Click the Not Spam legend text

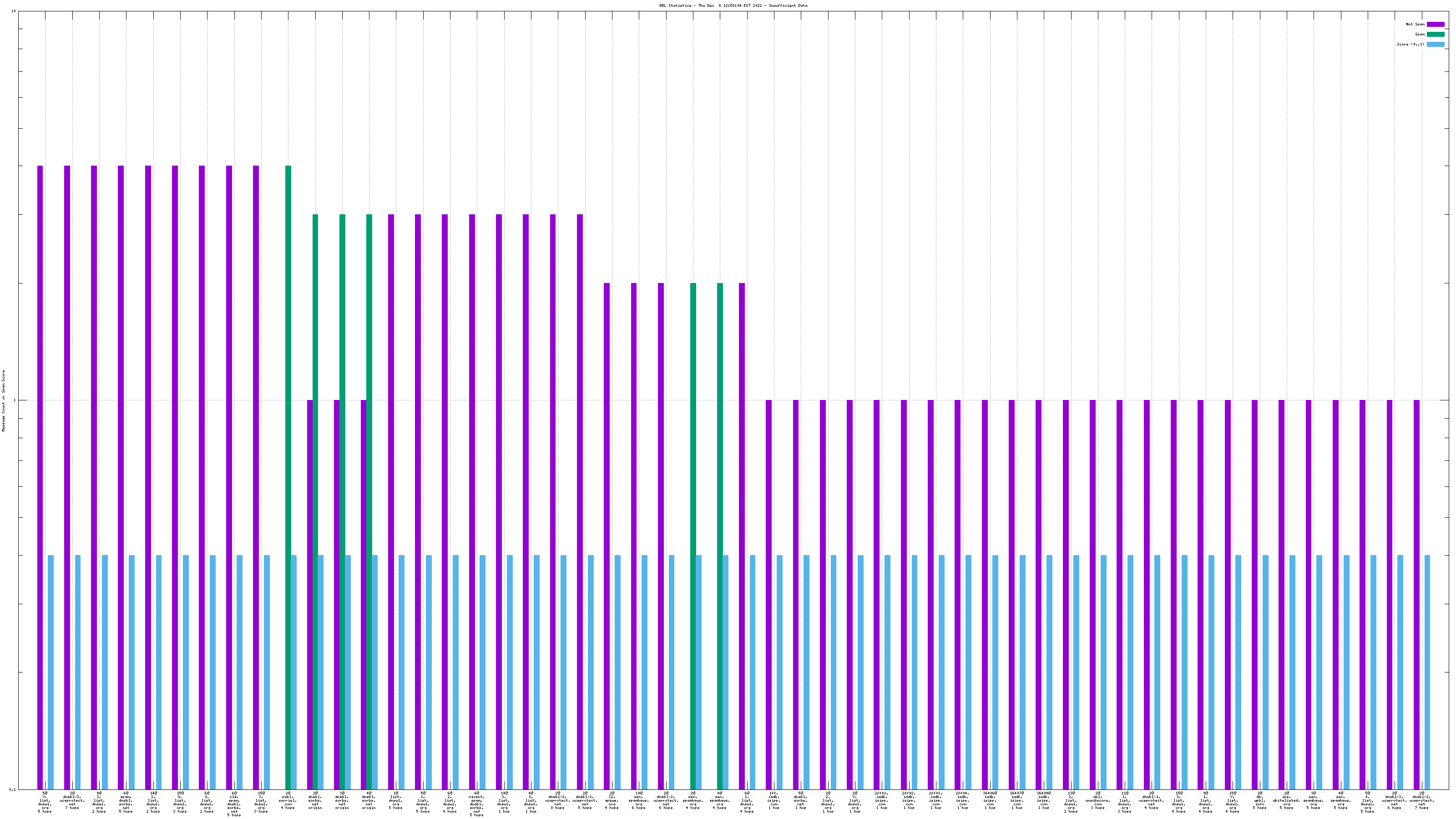(x=1416, y=24)
